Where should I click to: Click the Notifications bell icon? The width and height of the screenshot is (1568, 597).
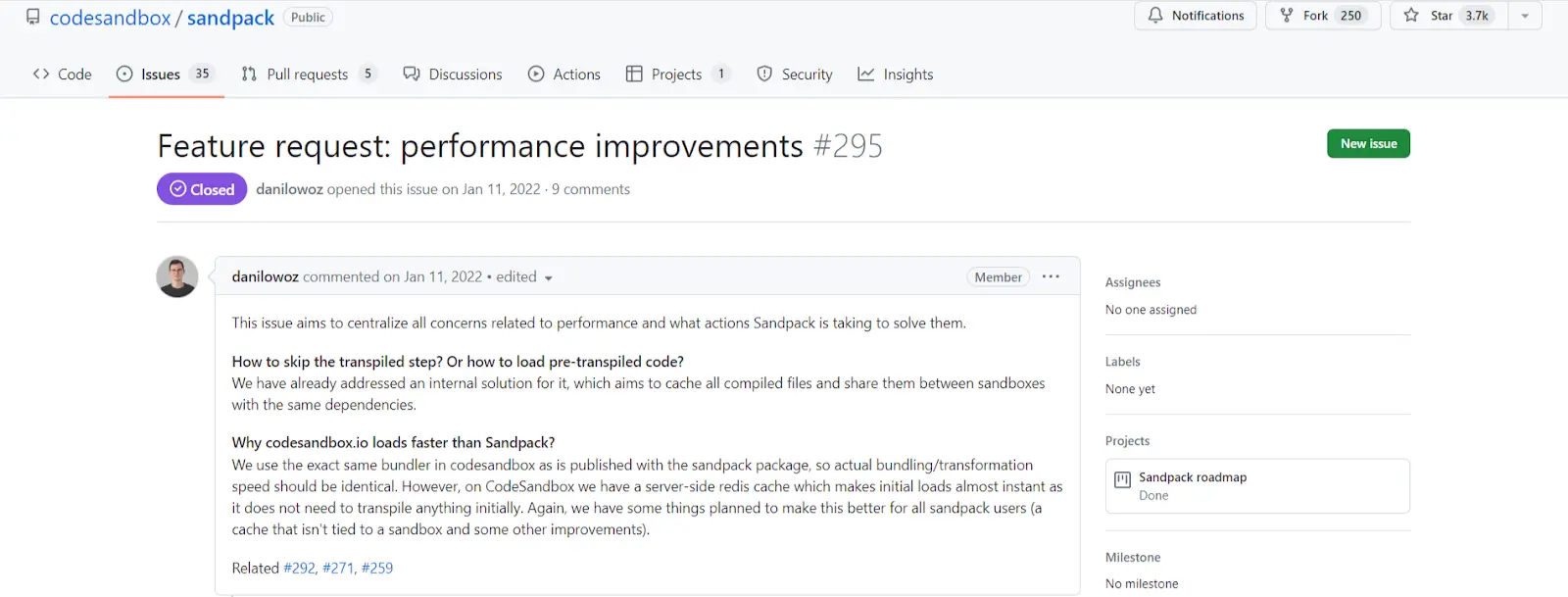click(x=1156, y=15)
